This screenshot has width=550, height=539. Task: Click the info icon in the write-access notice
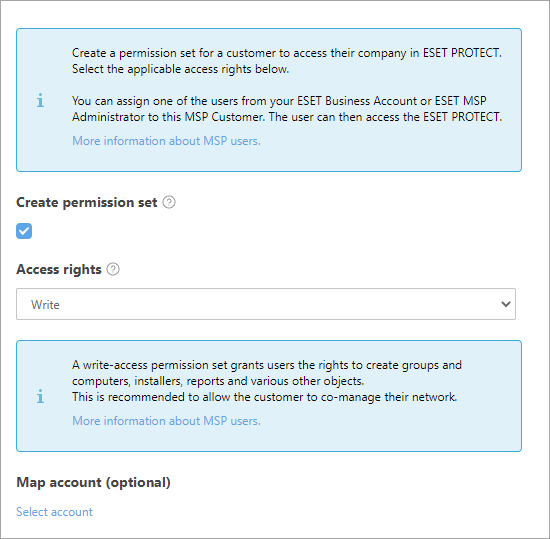click(40, 396)
